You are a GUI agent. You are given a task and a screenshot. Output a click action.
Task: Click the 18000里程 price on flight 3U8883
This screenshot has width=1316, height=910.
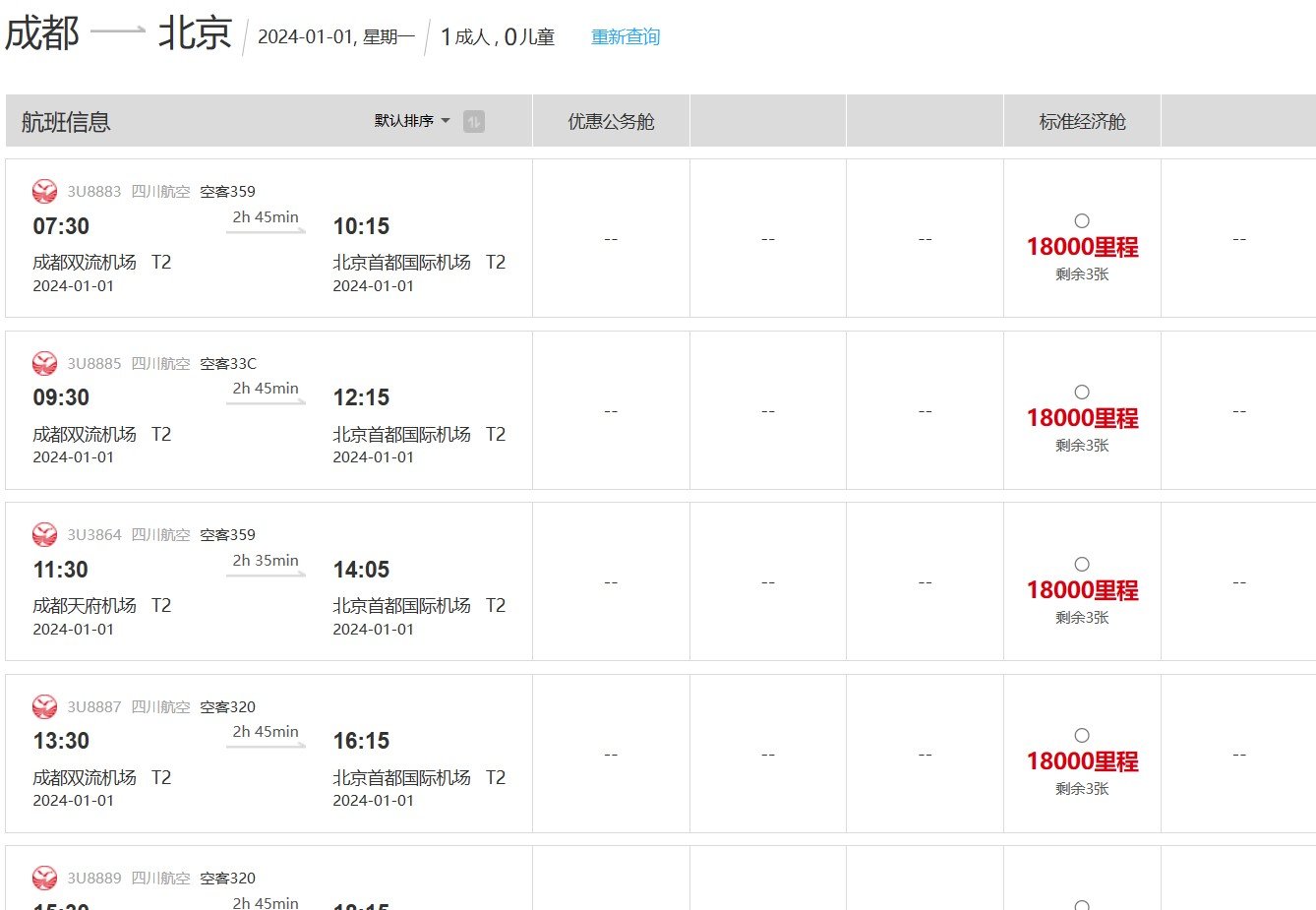1082,247
